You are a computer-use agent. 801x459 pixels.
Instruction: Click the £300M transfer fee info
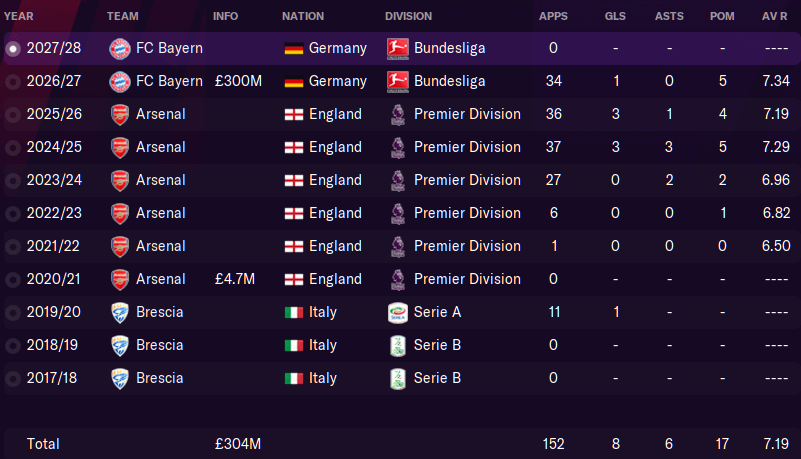pyautogui.click(x=238, y=81)
